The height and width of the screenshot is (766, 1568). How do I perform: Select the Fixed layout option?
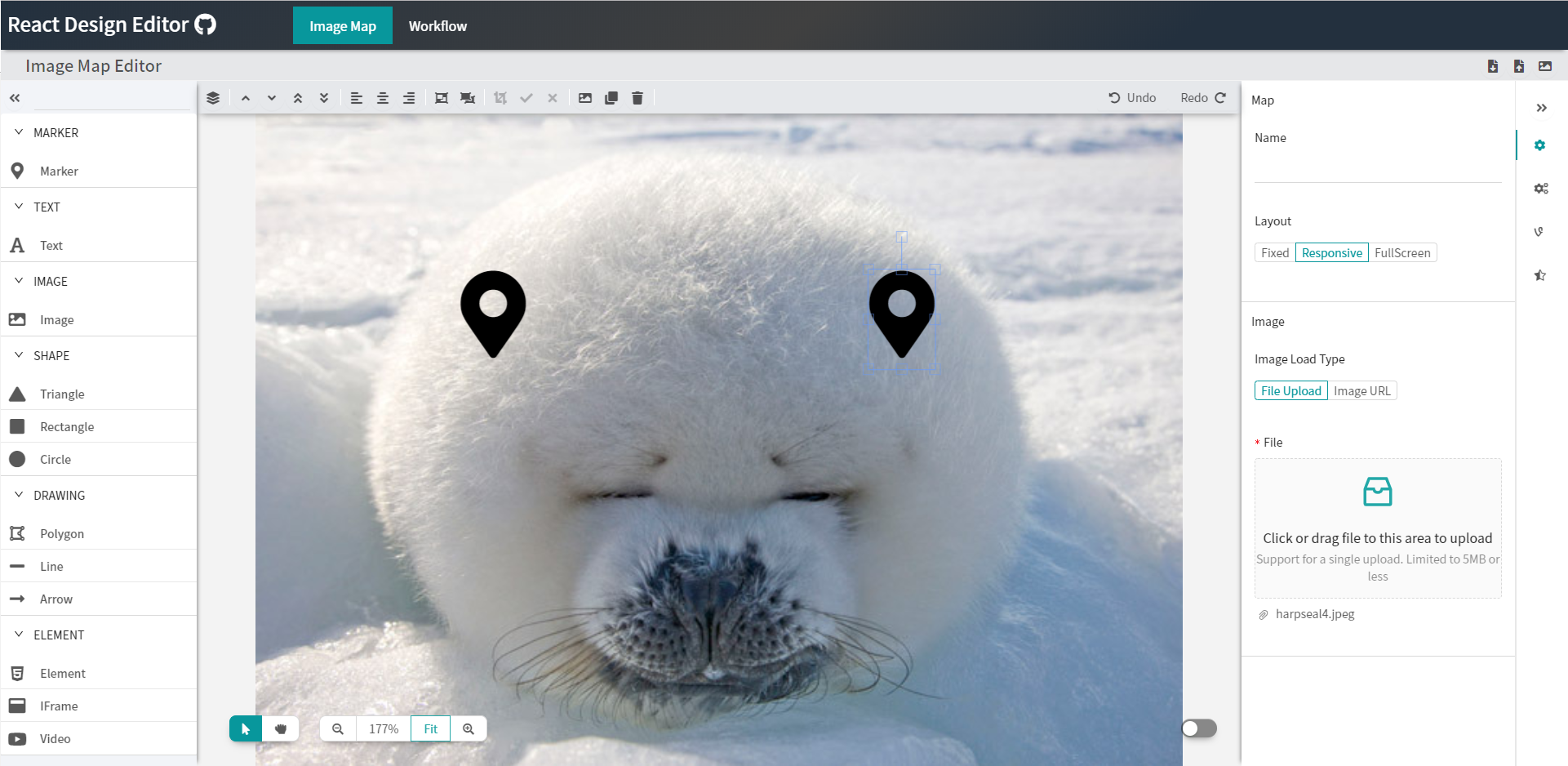[x=1274, y=253]
